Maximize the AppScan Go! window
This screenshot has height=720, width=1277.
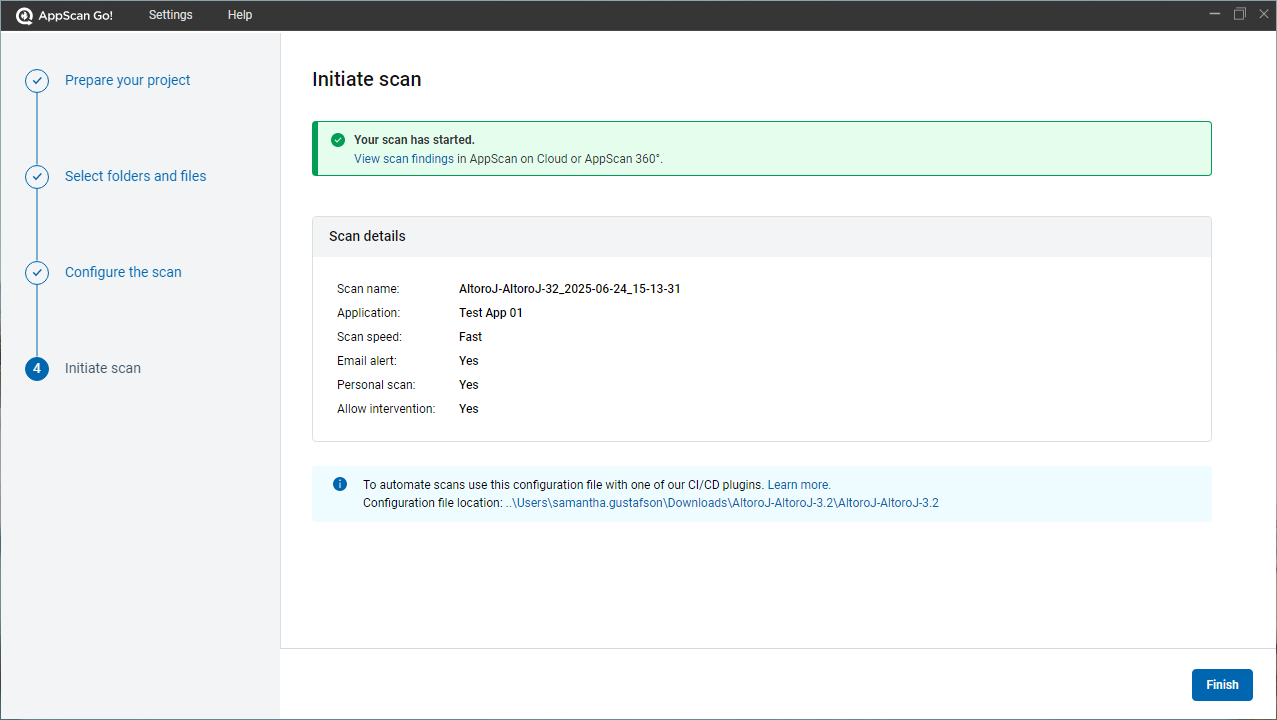[x=1240, y=14]
